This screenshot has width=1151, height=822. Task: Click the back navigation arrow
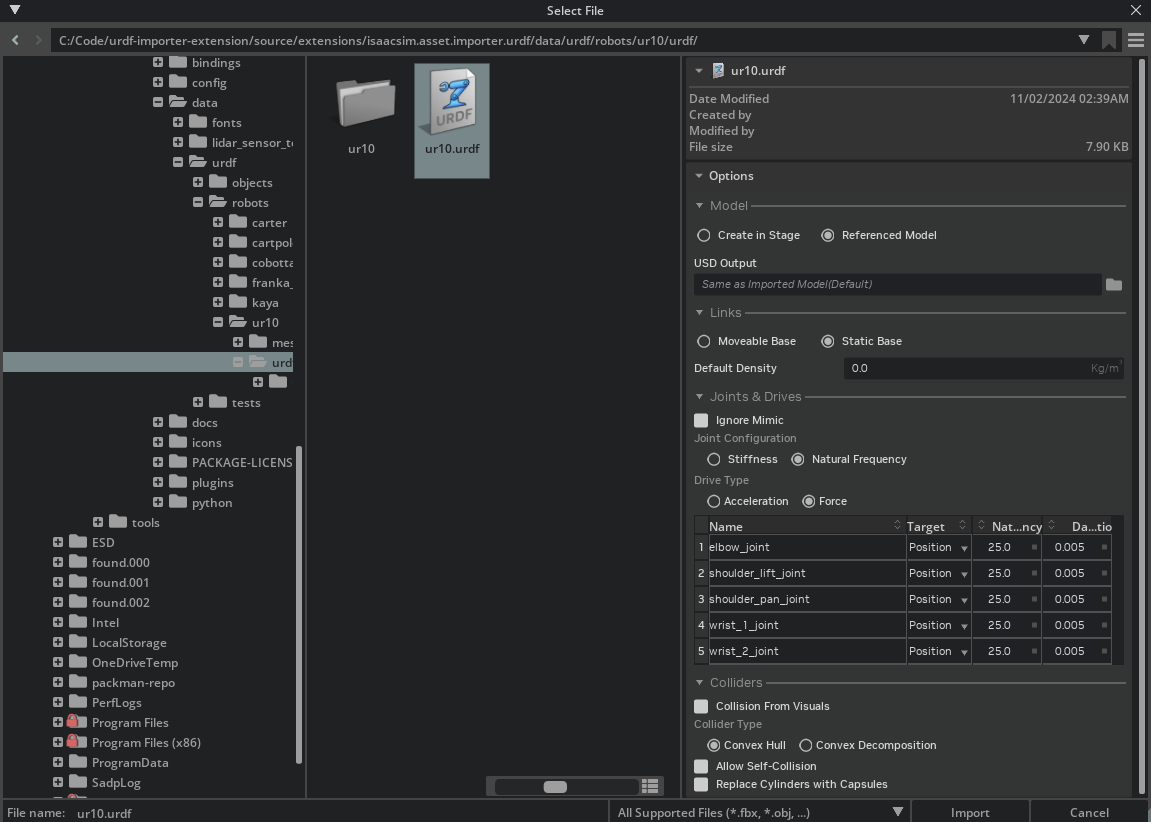[14, 40]
